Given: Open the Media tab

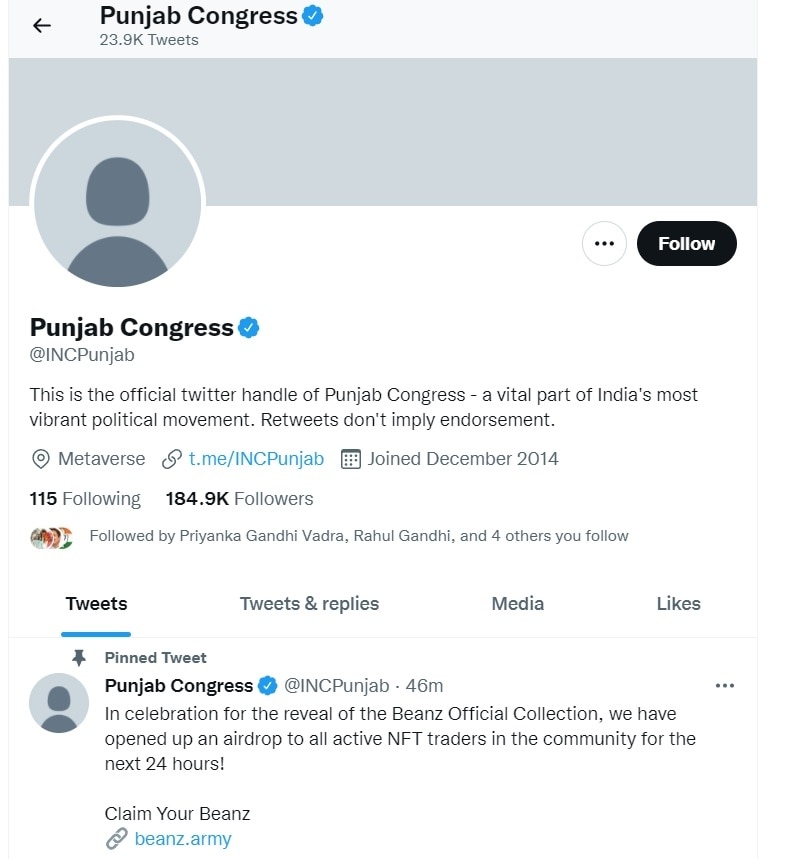Looking at the screenshot, I should tap(517, 603).
